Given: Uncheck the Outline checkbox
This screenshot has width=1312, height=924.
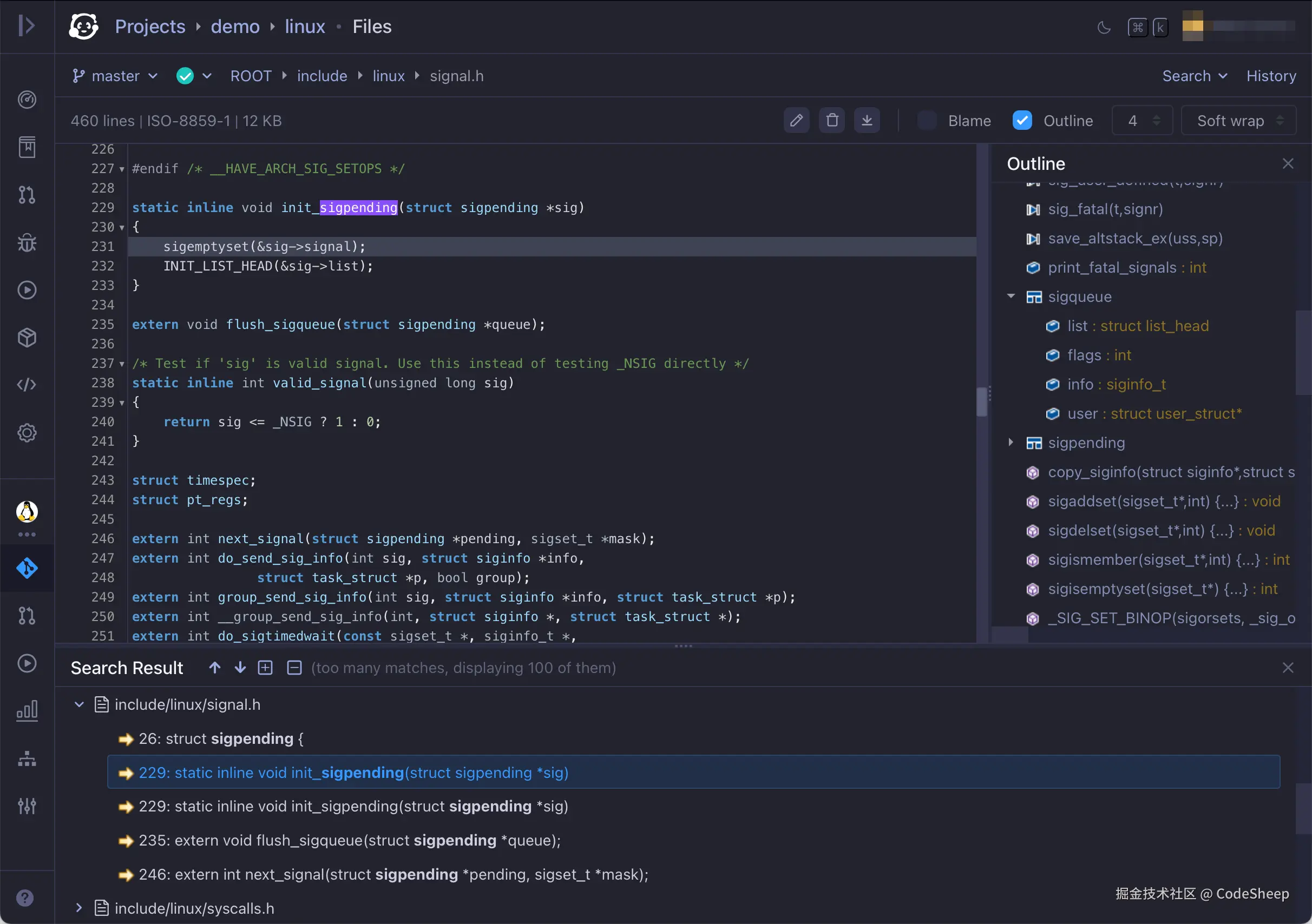Looking at the screenshot, I should [1022, 121].
